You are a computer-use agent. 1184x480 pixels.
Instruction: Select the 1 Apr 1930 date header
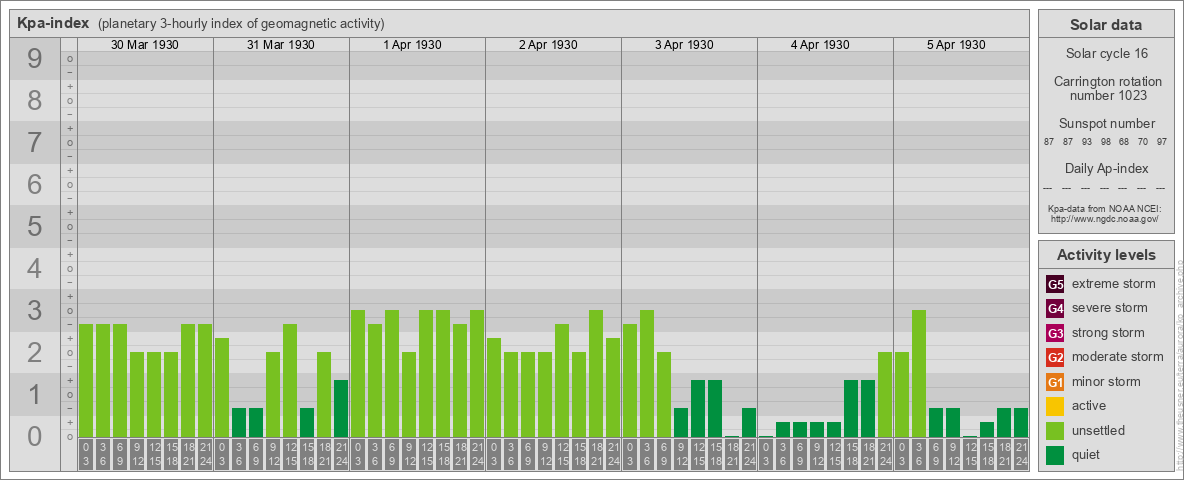pyautogui.click(x=412, y=45)
